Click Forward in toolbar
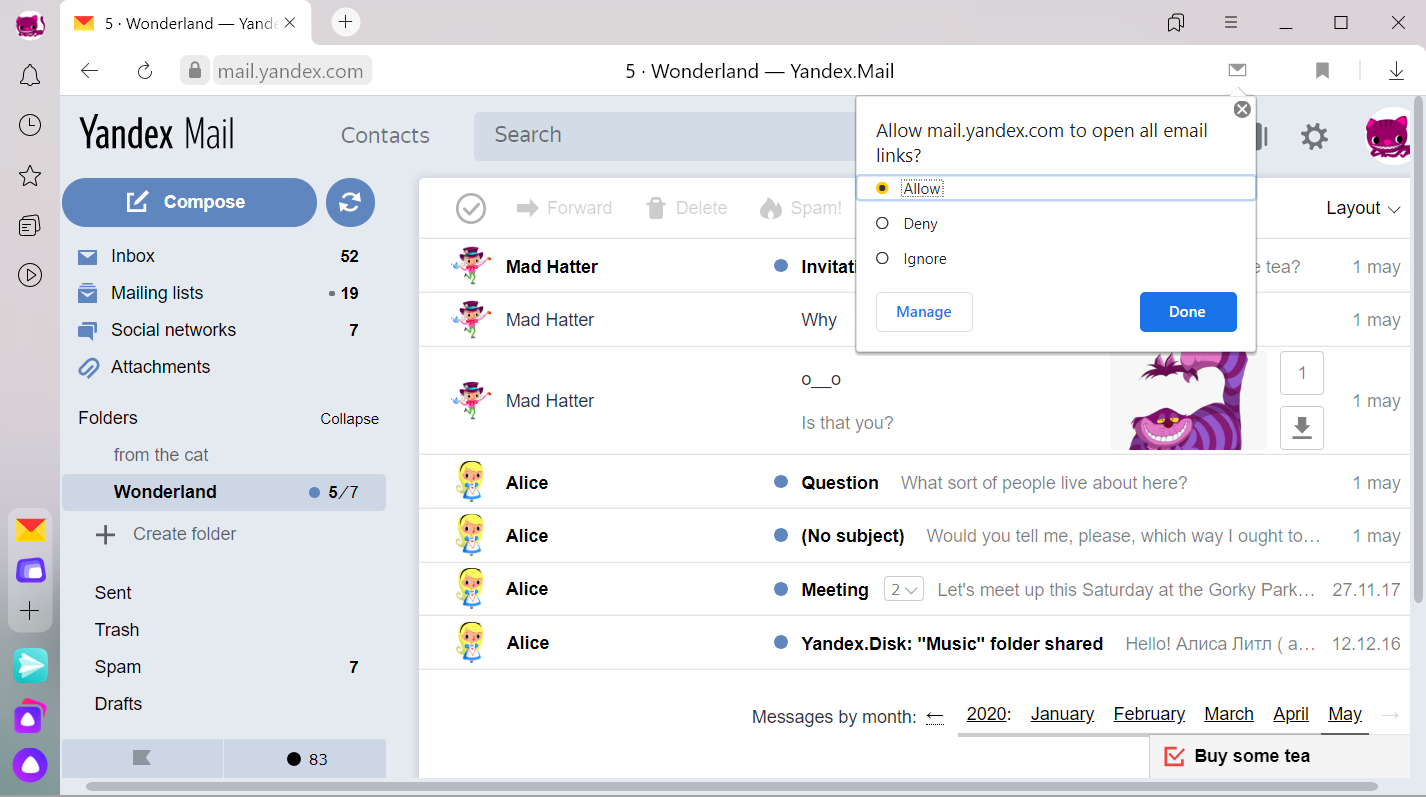This screenshot has width=1426, height=797. tap(565, 208)
